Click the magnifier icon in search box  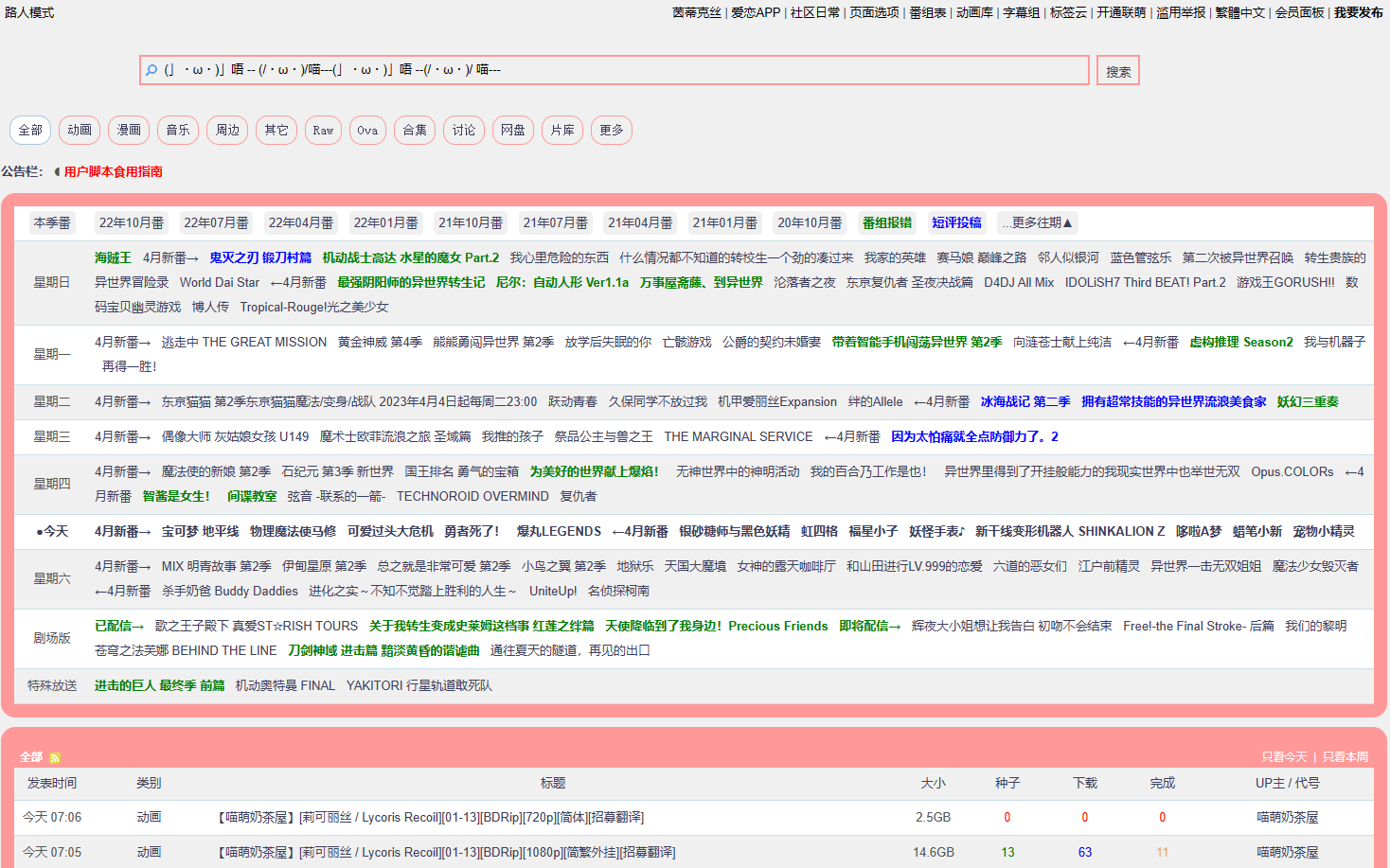[x=151, y=70]
